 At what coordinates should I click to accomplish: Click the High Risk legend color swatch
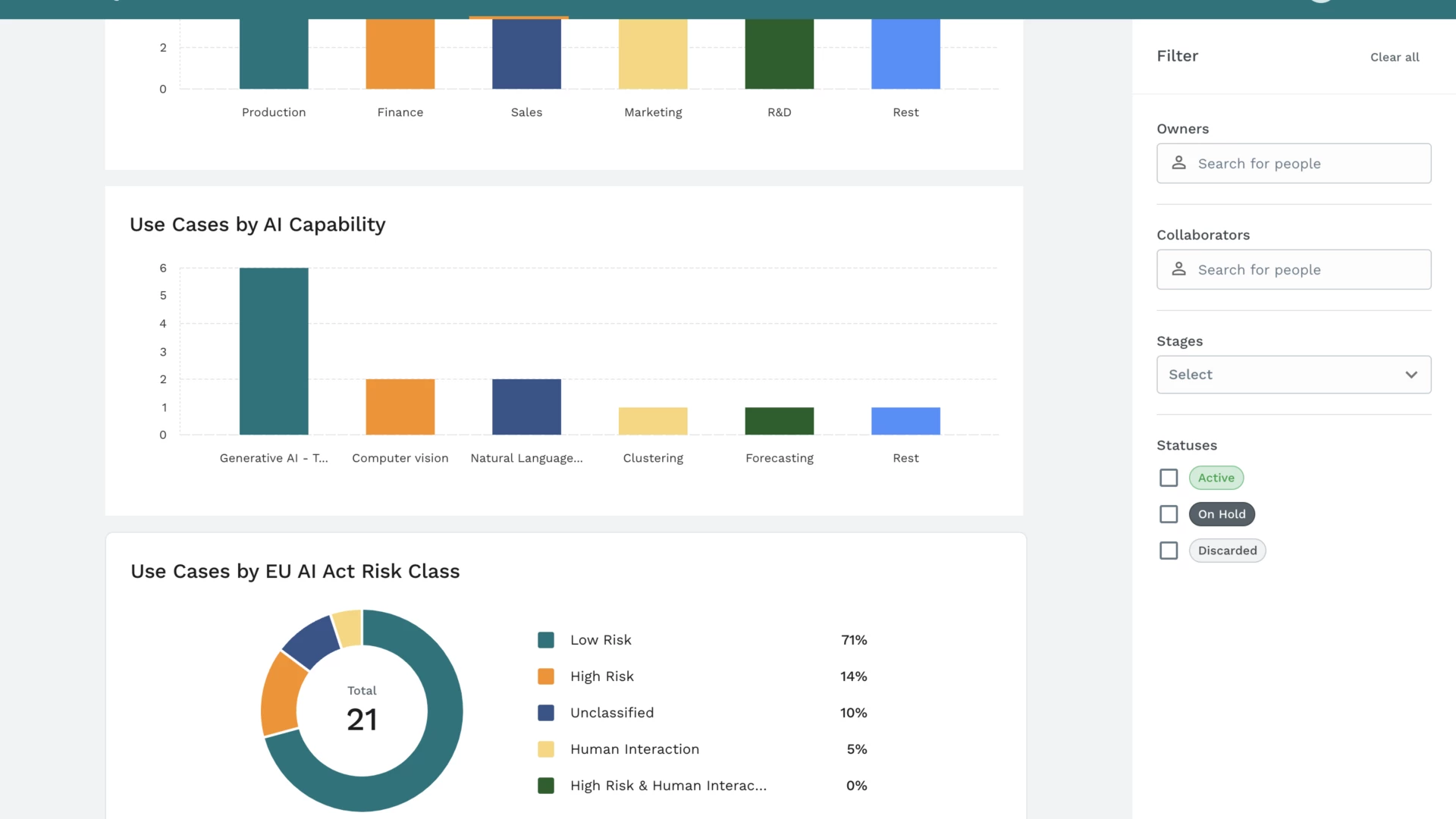coord(547,676)
